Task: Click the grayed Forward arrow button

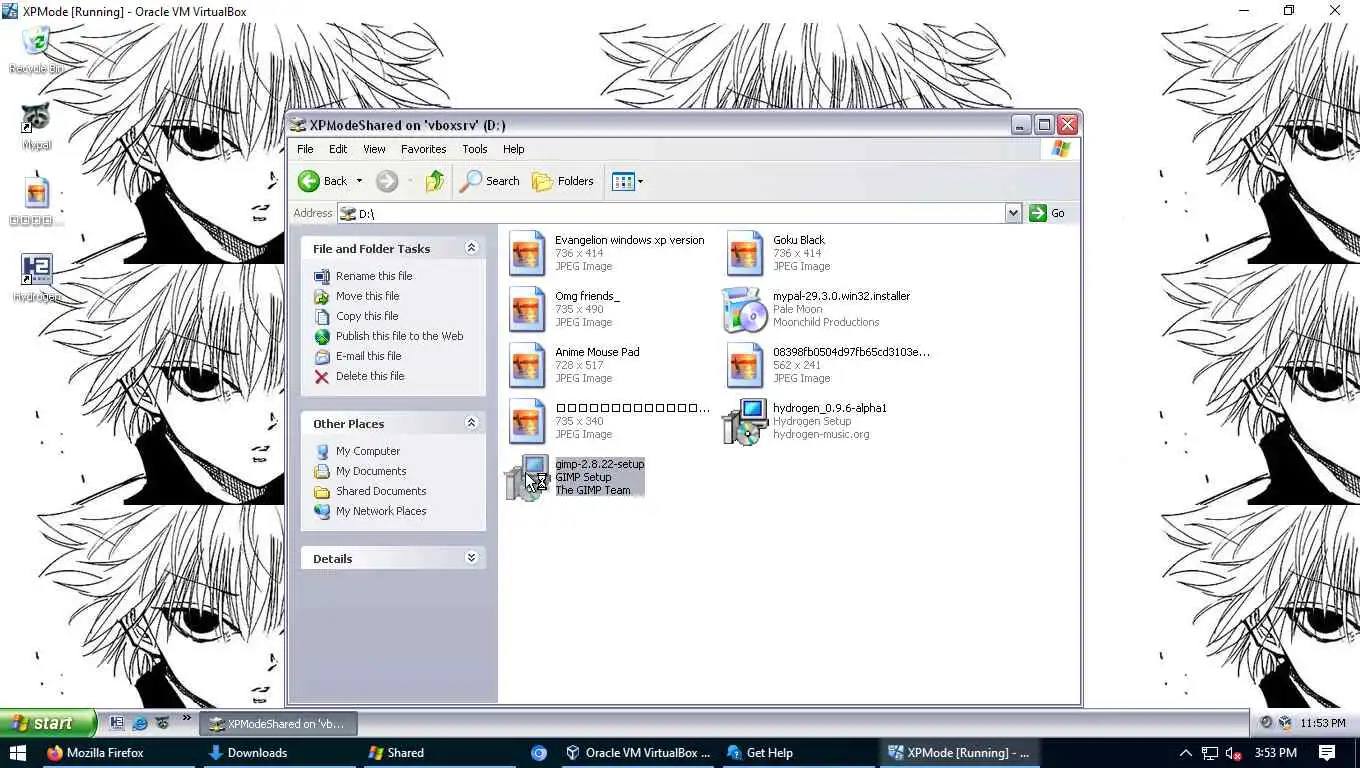Action: [387, 181]
